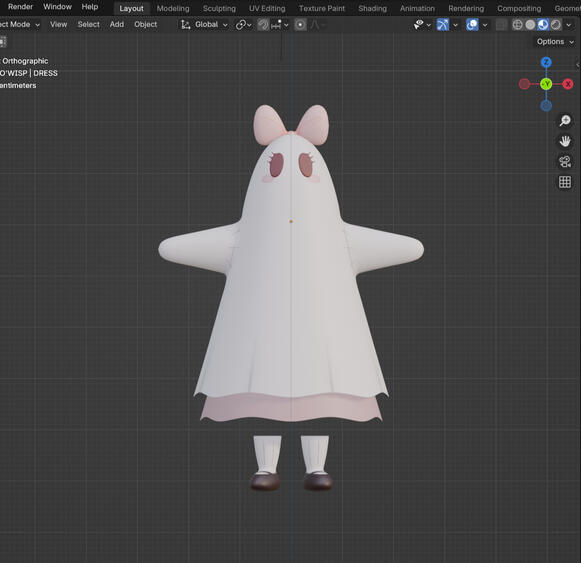
Task: Open selectability and visibility dropdown
Action: pyautogui.click(x=422, y=25)
